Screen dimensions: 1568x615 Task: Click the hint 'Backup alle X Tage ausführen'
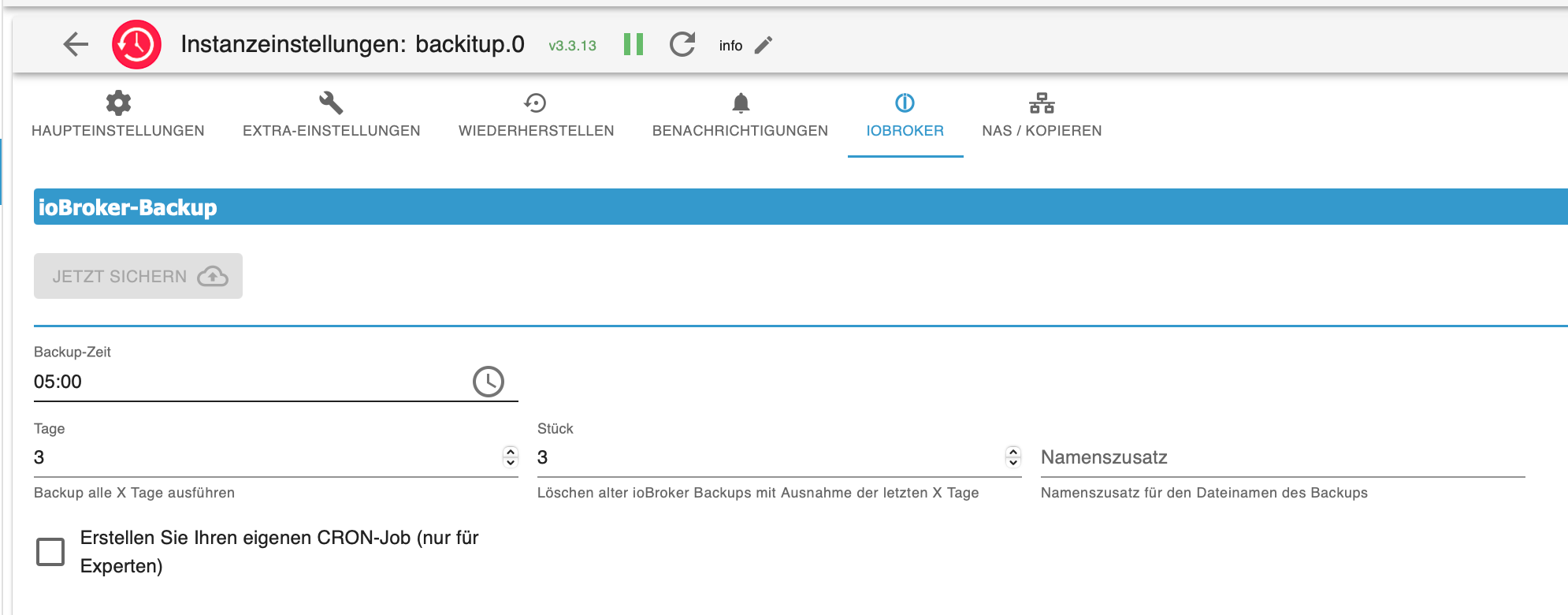(x=134, y=493)
